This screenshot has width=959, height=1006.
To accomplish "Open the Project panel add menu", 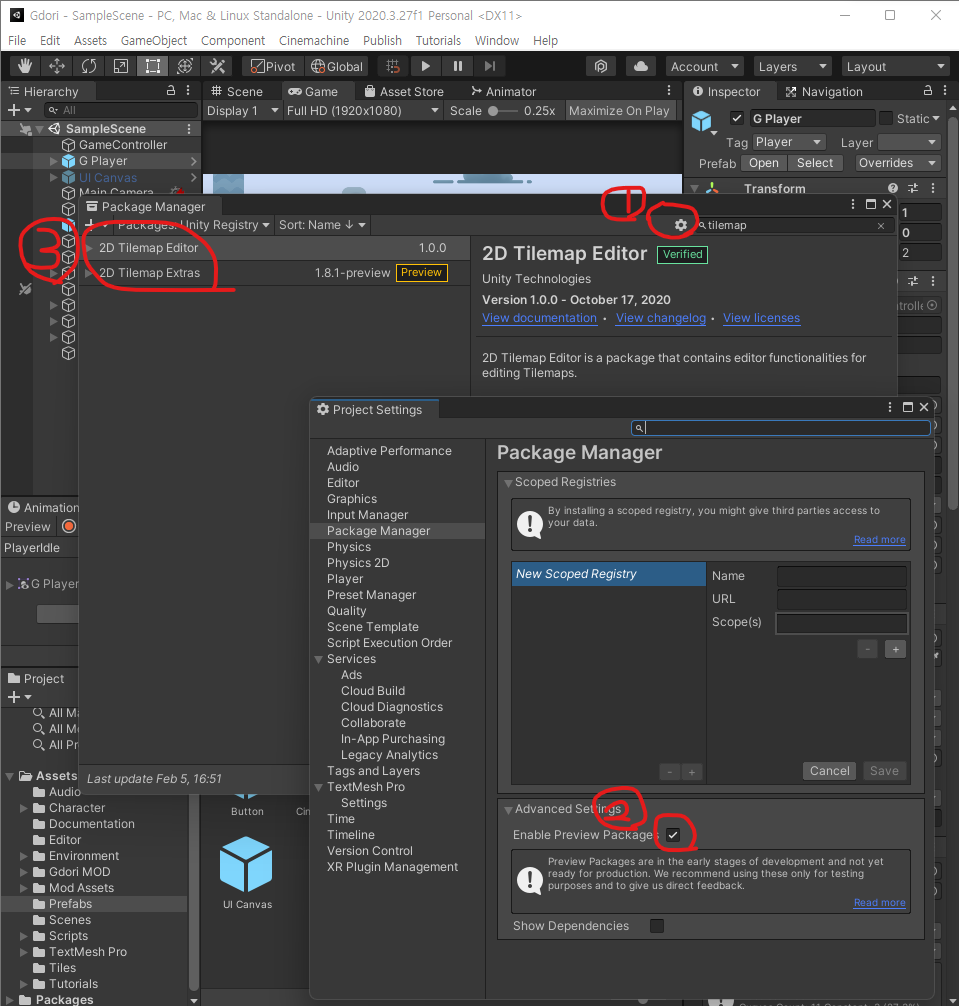I will [x=19, y=697].
